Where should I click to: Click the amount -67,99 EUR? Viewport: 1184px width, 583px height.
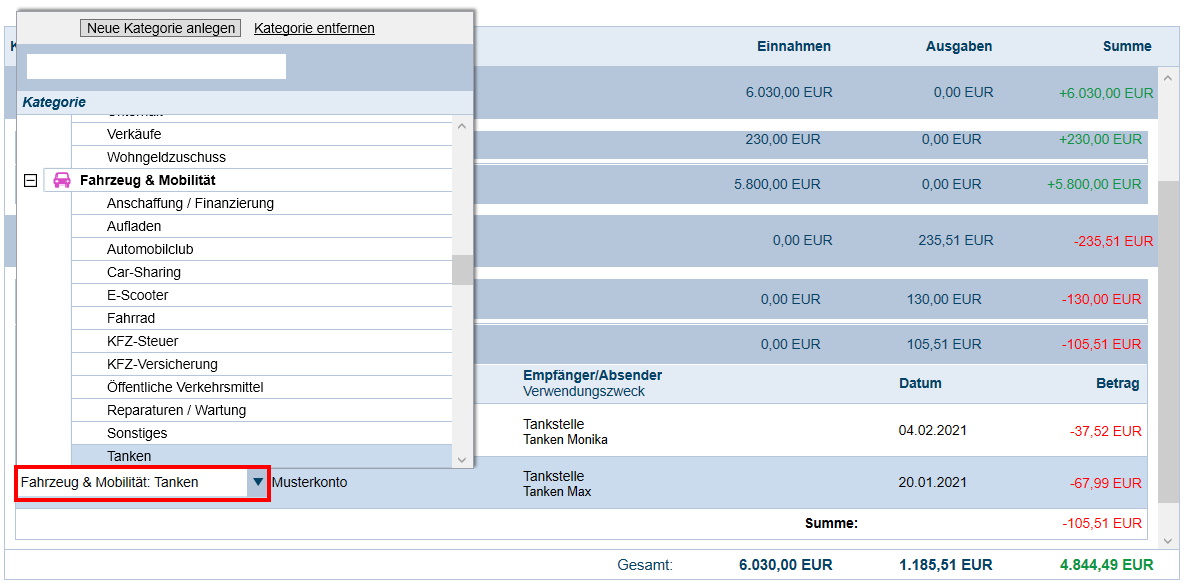(1105, 483)
